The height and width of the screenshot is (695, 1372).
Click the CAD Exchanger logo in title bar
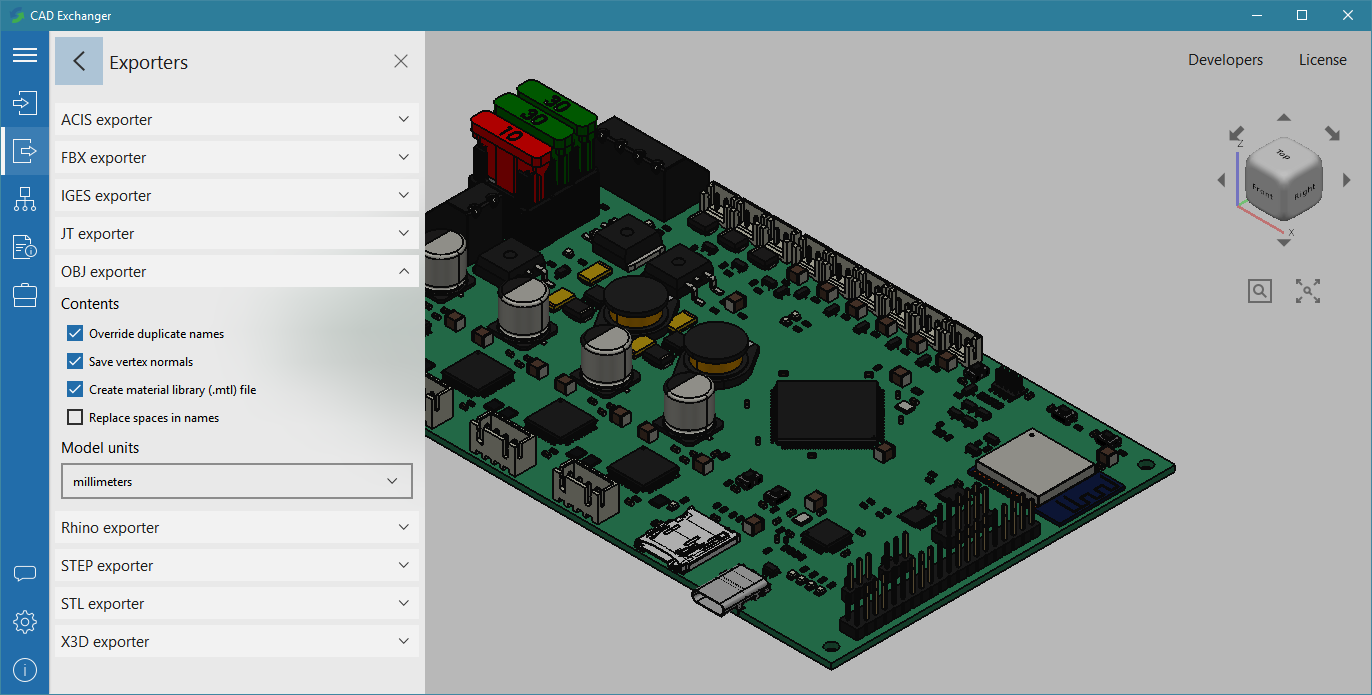click(x=17, y=15)
